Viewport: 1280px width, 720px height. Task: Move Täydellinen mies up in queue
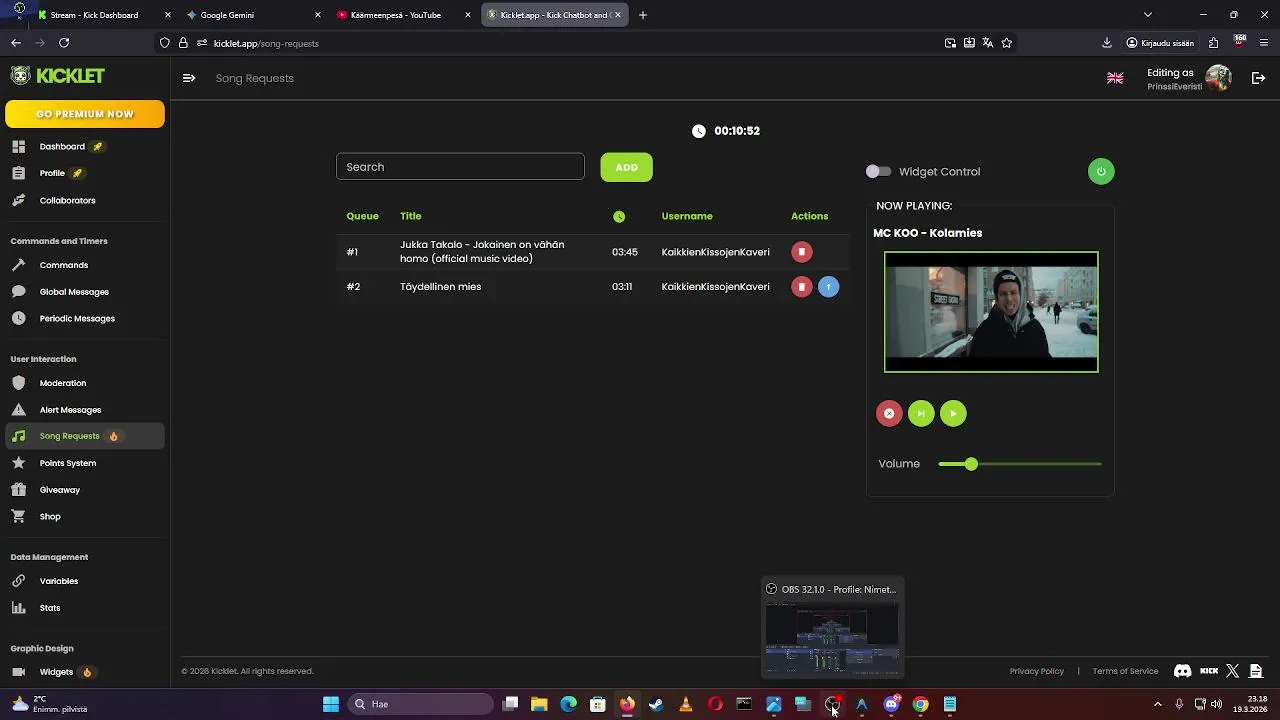click(828, 287)
